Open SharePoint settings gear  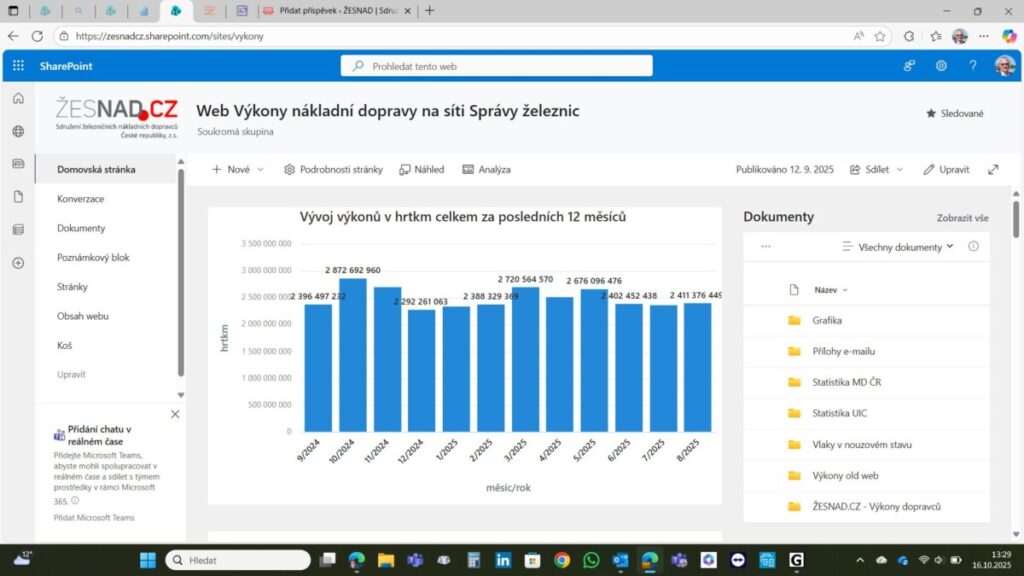941,66
